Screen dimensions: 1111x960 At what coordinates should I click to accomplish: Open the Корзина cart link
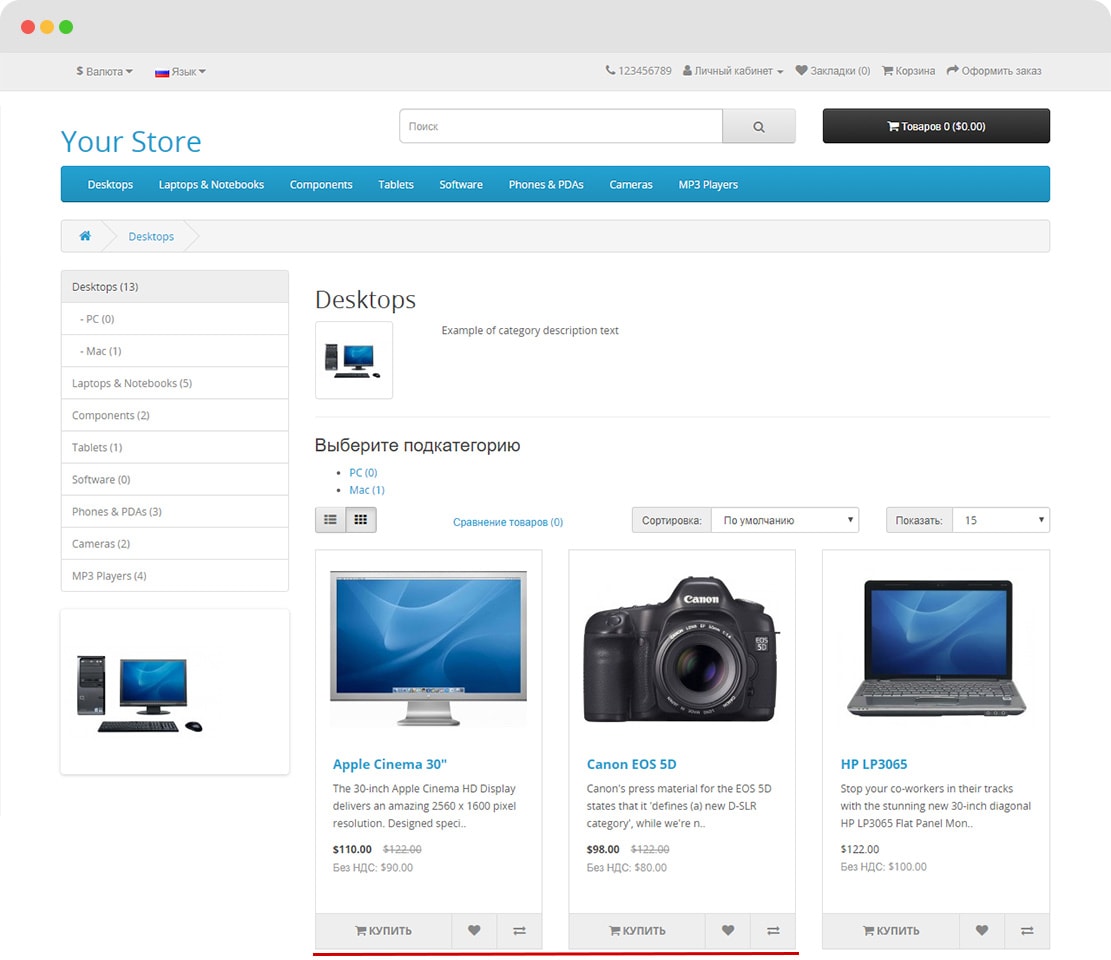908,71
